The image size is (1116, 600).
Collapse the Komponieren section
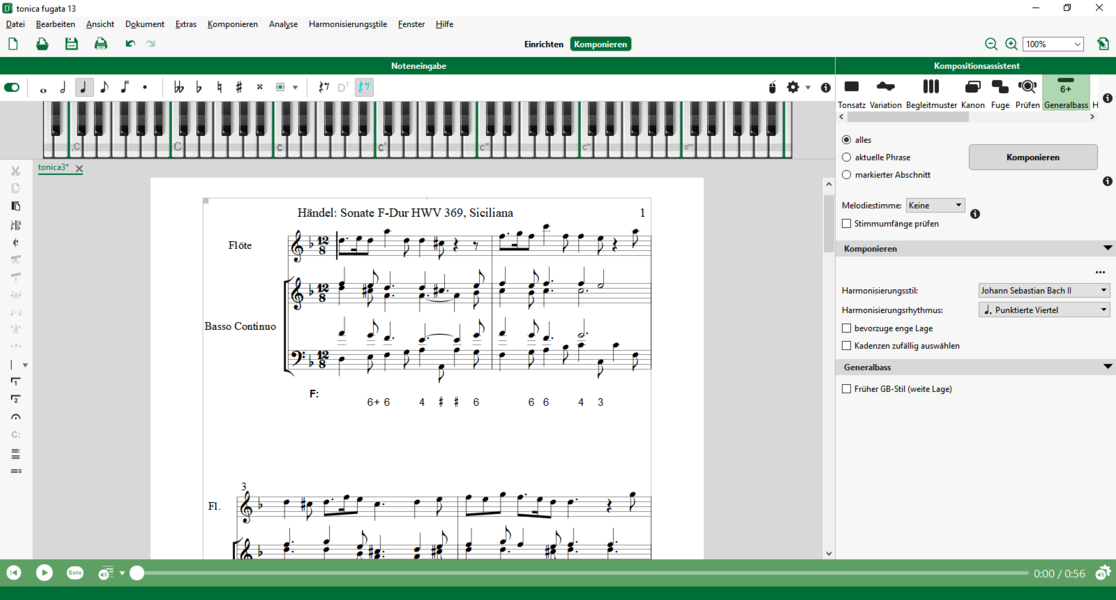click(1107, 248)
